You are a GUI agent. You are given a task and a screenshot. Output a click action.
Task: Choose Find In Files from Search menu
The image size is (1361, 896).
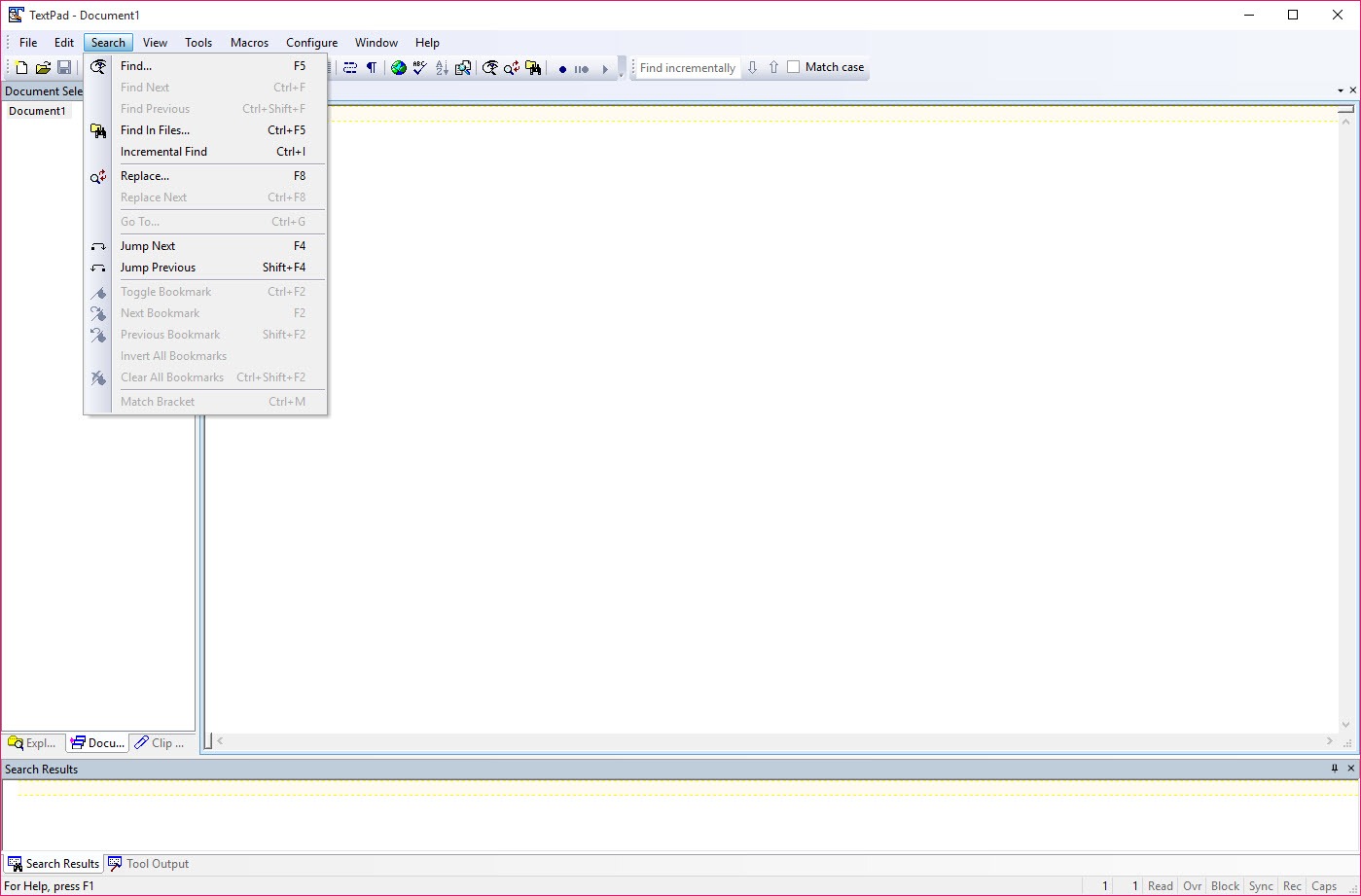point(155,130)
